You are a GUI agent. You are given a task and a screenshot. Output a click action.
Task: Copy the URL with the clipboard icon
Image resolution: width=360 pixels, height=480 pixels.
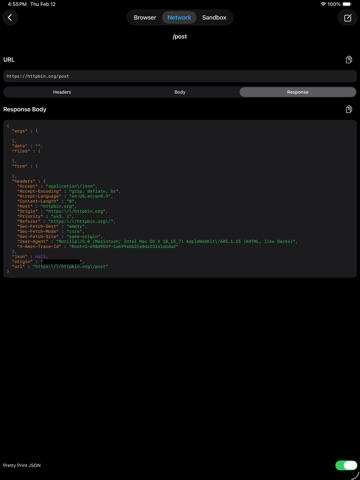pos(349,60)
